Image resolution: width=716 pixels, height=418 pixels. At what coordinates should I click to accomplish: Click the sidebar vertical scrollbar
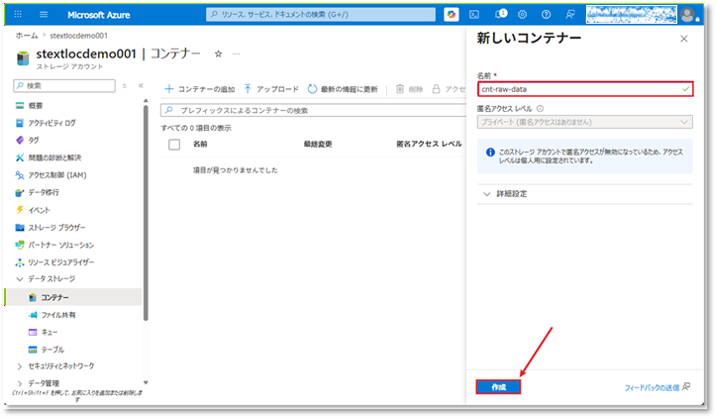tap(146, 212)
